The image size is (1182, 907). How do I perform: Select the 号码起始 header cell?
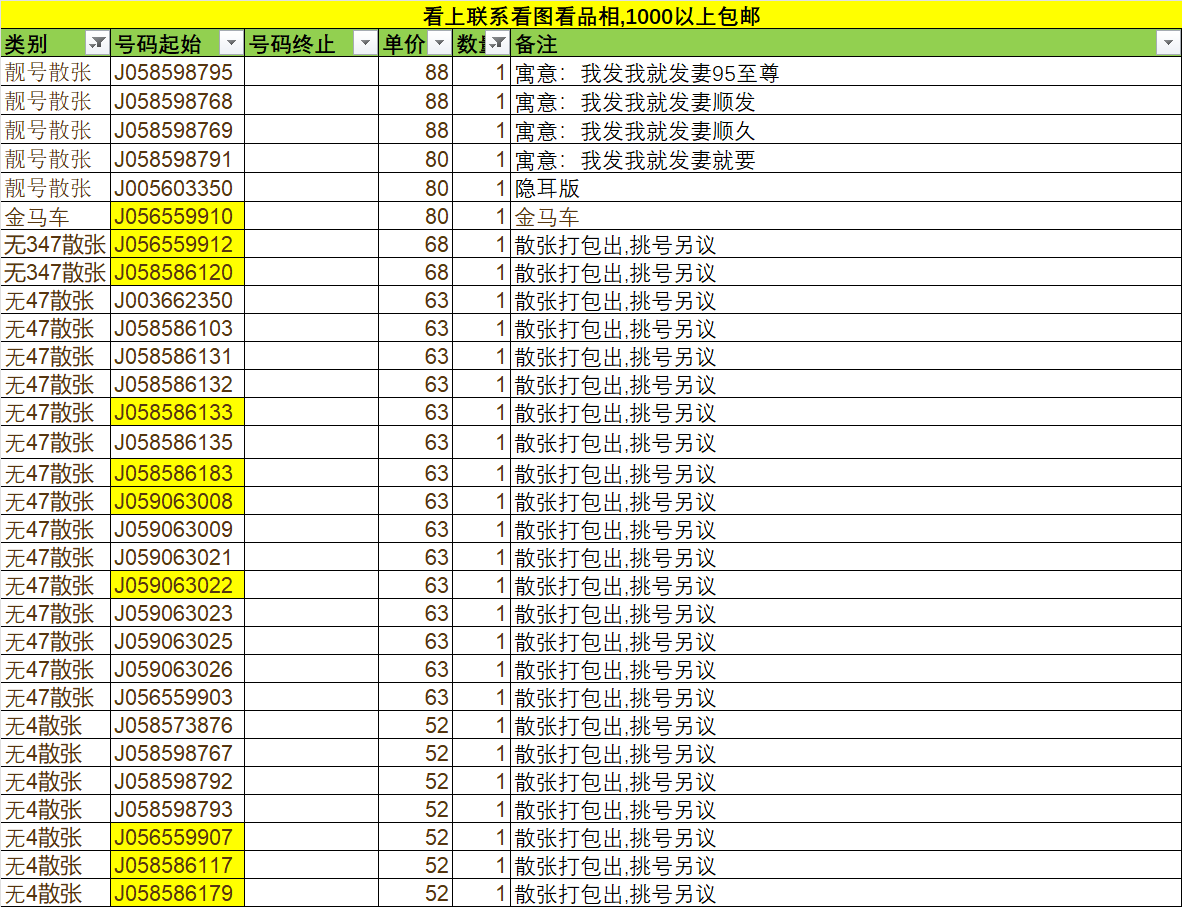pyautogui.click(x=178, y=44)
